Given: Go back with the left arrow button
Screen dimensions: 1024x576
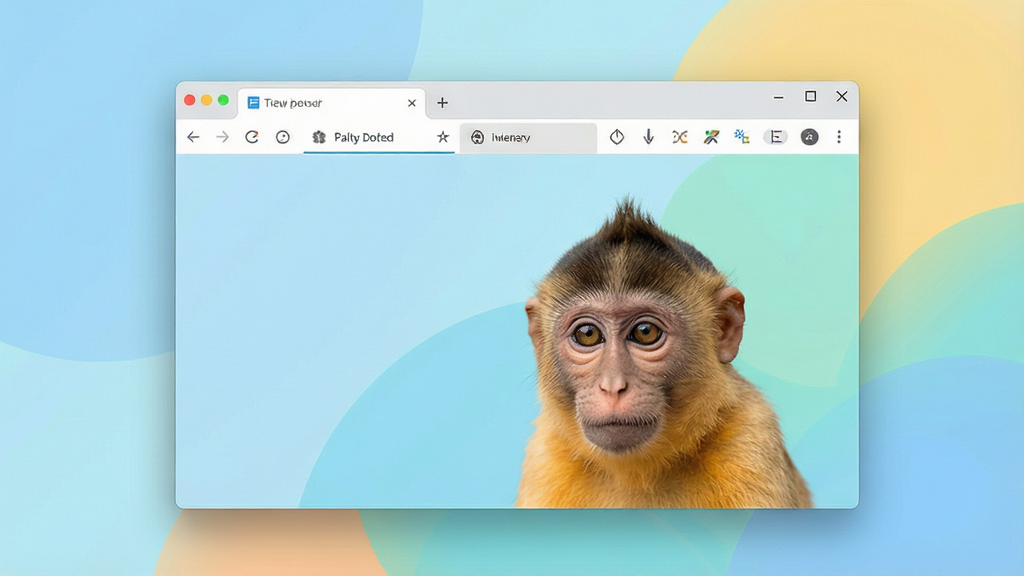Looking at the screenshot, I should [x=193, y=137].
